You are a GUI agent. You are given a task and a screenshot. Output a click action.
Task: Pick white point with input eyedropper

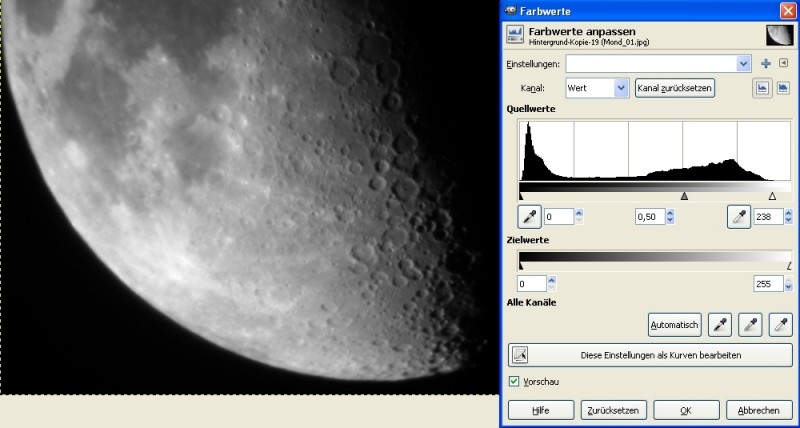pos(739,217)
